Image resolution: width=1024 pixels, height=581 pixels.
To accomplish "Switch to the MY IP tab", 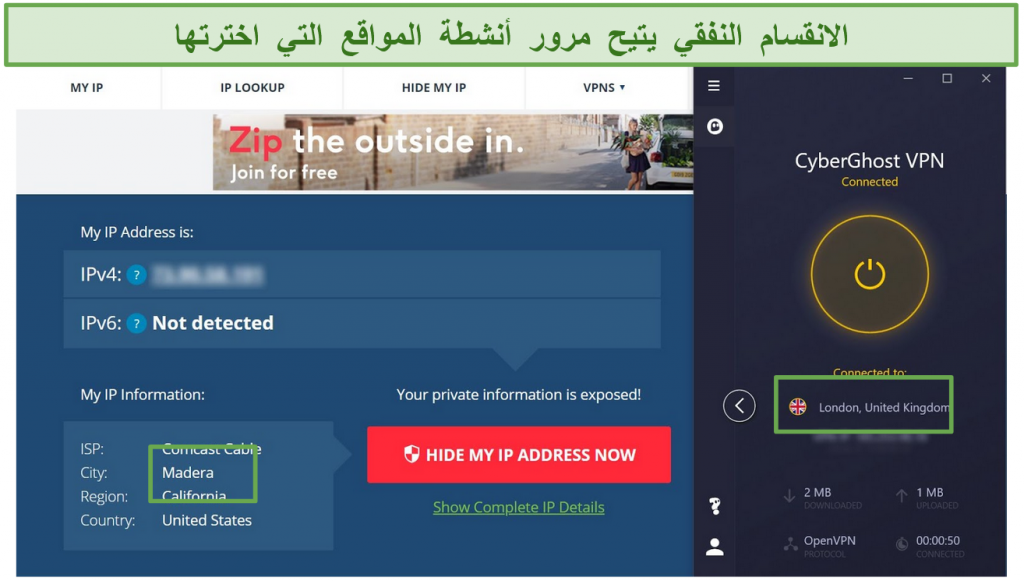I will point(87,87).
